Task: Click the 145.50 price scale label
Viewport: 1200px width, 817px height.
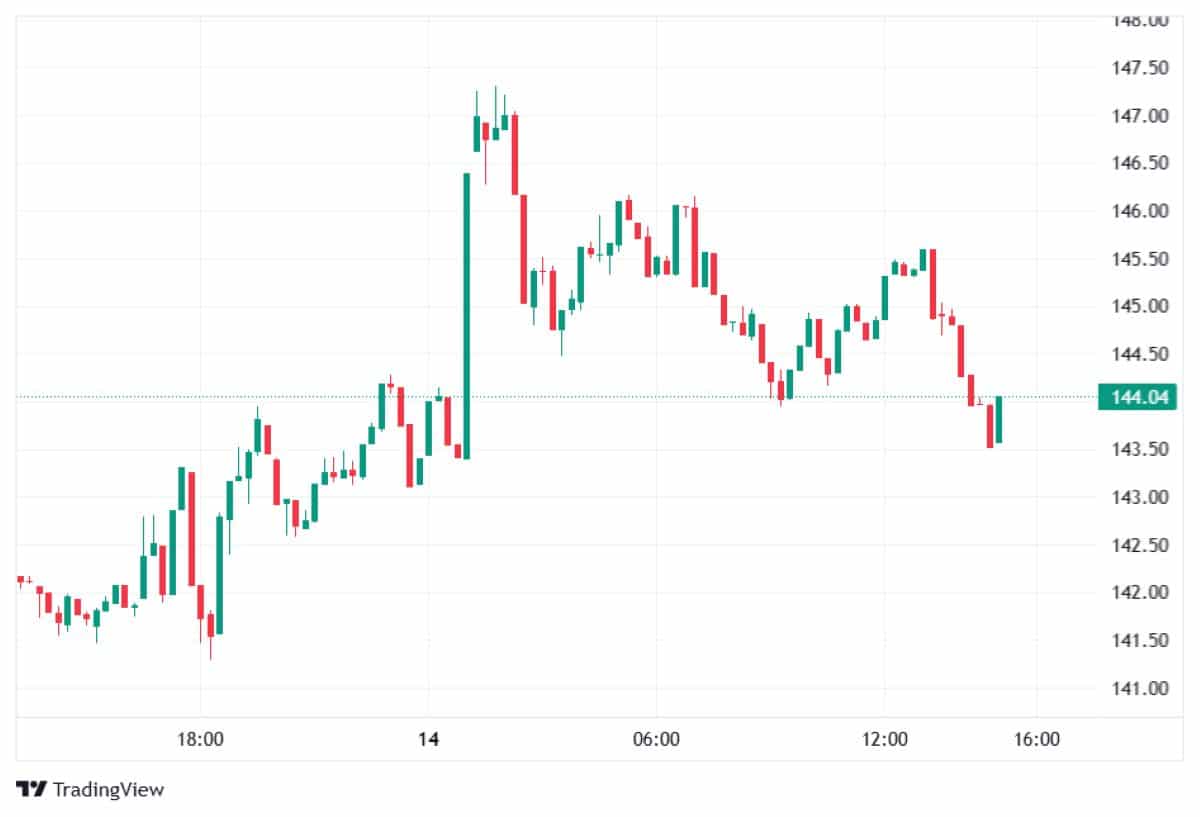Action: pyautogui.click(x=1139, y=259)
